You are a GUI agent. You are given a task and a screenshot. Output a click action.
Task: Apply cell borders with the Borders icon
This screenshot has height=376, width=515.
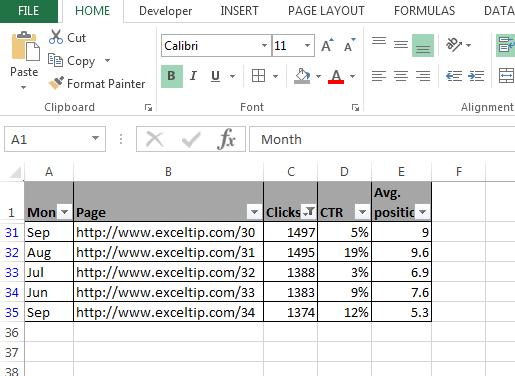click(258, 76)
